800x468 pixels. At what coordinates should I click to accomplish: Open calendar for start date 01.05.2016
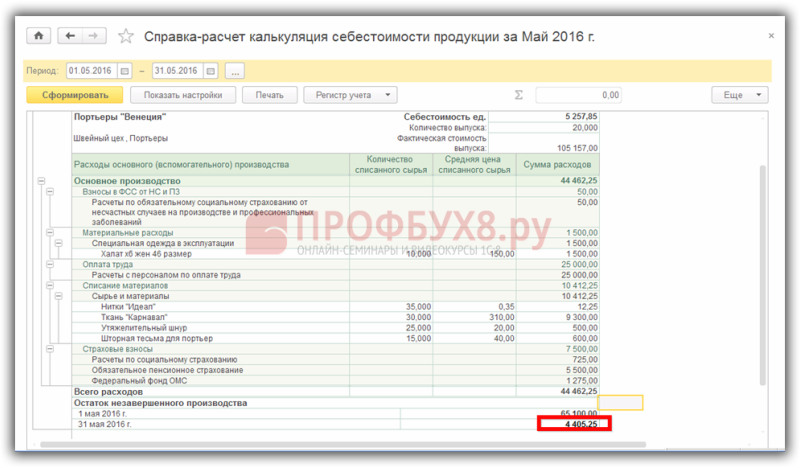pyautogui.click(x=124, y=71)
